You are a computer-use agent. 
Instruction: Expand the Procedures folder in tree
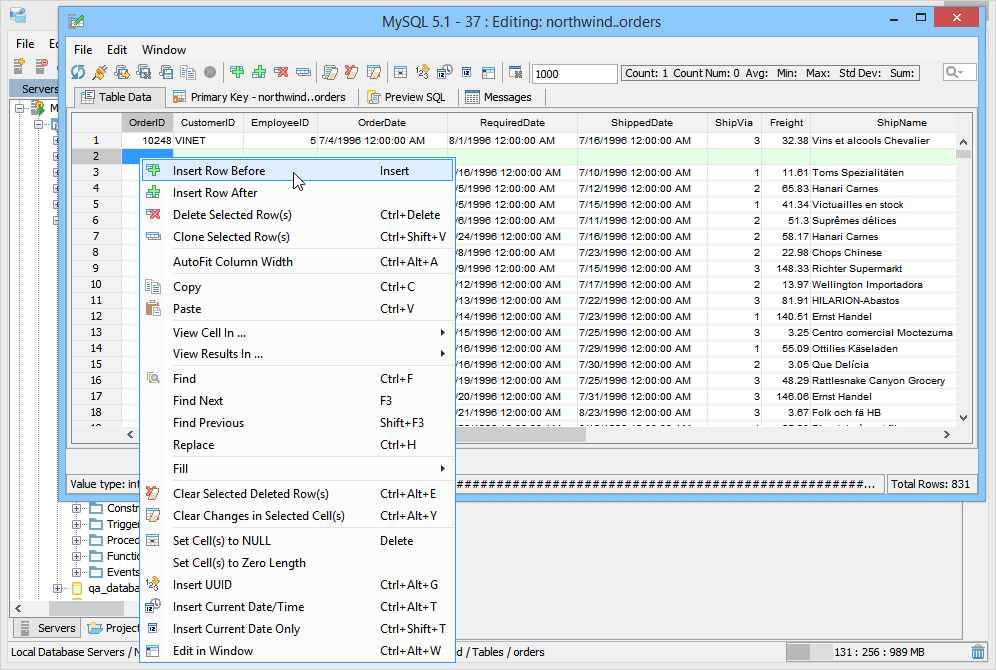76,540
